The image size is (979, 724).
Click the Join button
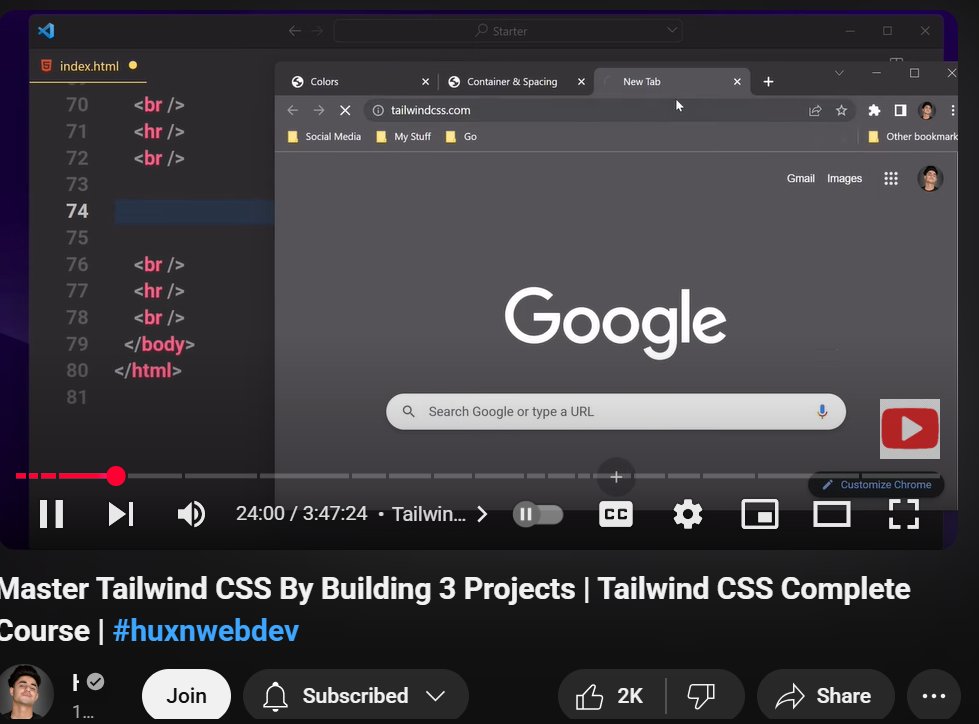[x=186, y=695]
